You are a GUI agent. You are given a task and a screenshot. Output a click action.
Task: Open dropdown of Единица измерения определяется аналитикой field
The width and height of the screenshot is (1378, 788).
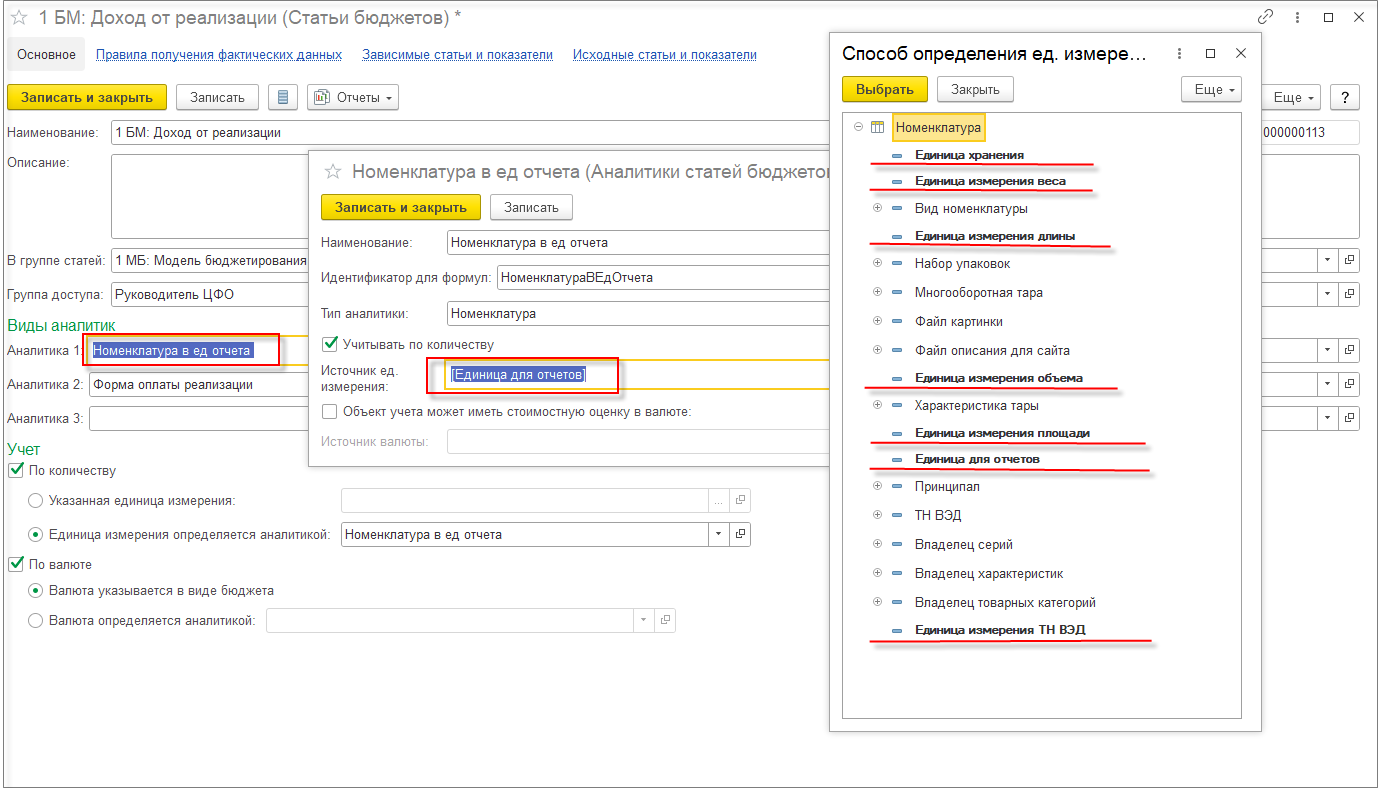click(x=719, y=534)
